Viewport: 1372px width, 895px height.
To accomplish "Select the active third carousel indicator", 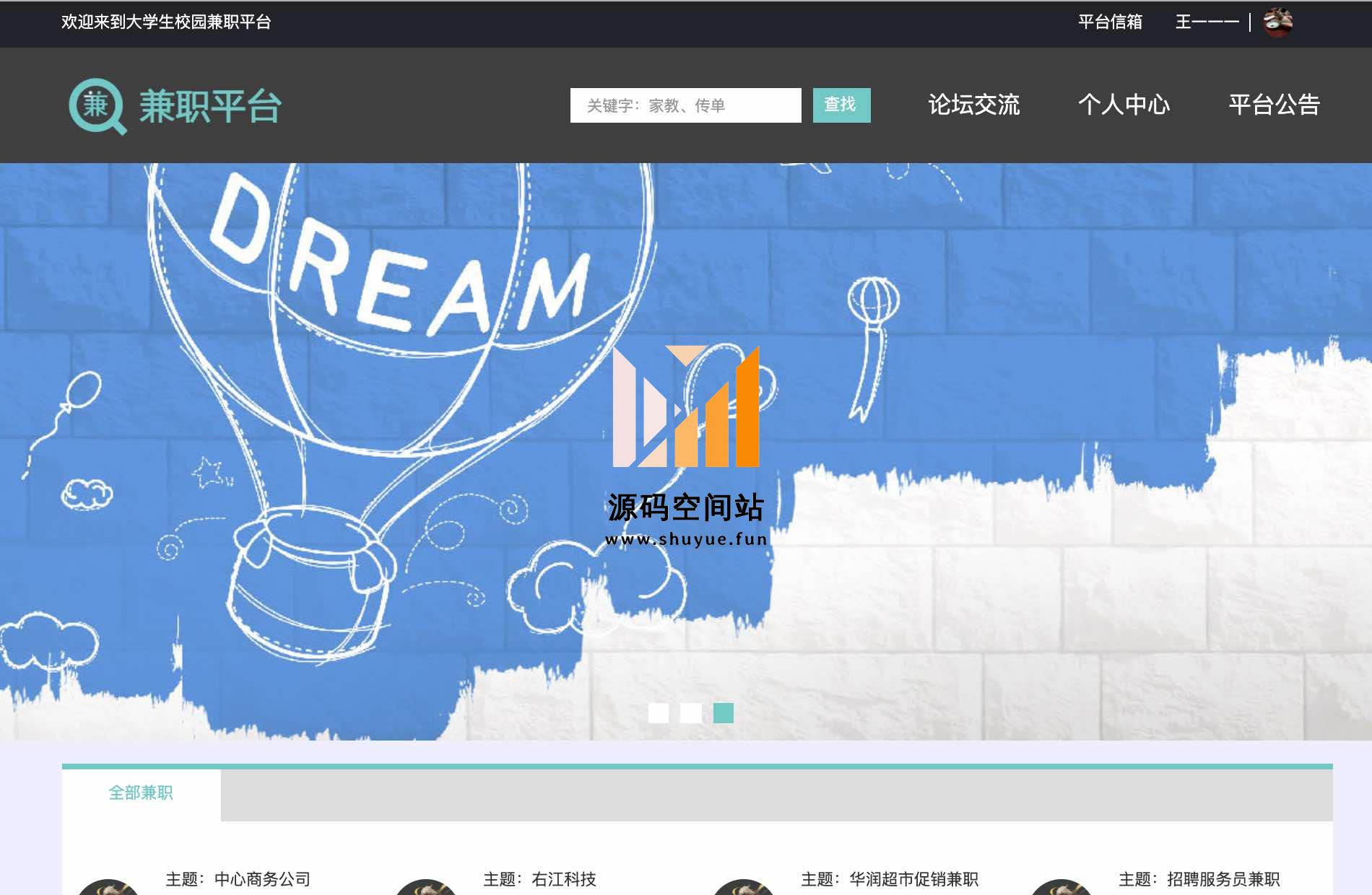I will coord(724,713).
